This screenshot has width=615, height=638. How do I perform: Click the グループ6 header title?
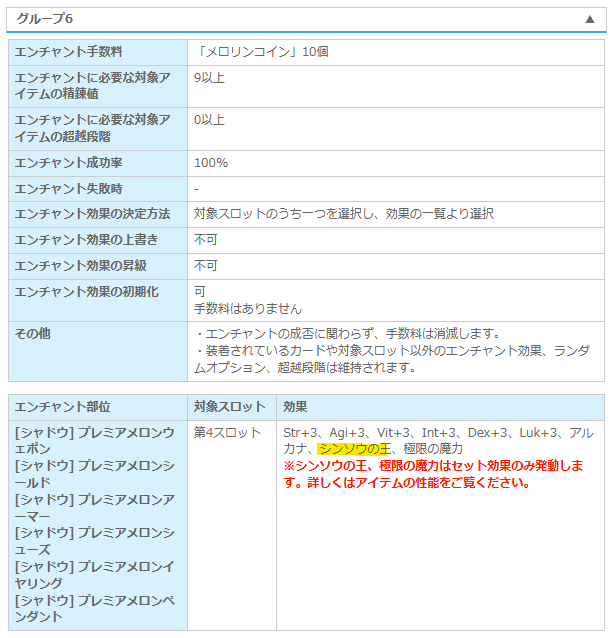[44, 19]
